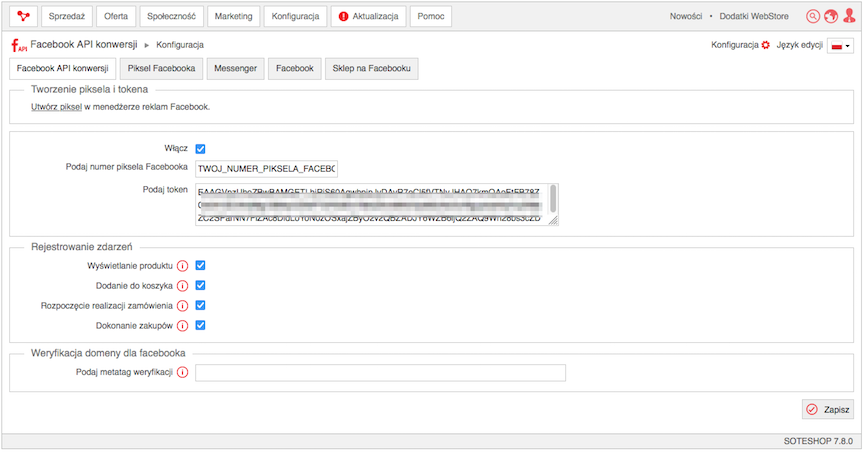The height and width of the screenshot is (452, 864).
Task: Select the Facebook API konwersji tab
Action: pyautogui.click(x=63, y=69)
